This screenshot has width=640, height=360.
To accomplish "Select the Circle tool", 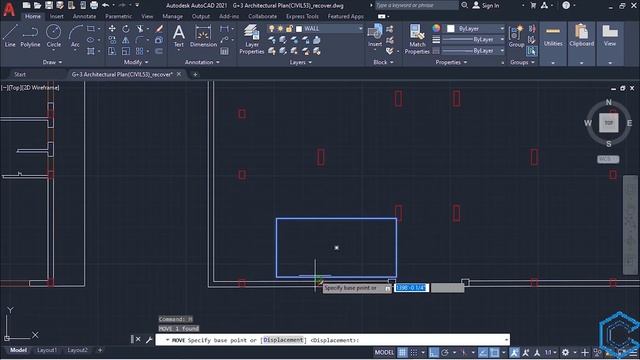I will point(53,36).
